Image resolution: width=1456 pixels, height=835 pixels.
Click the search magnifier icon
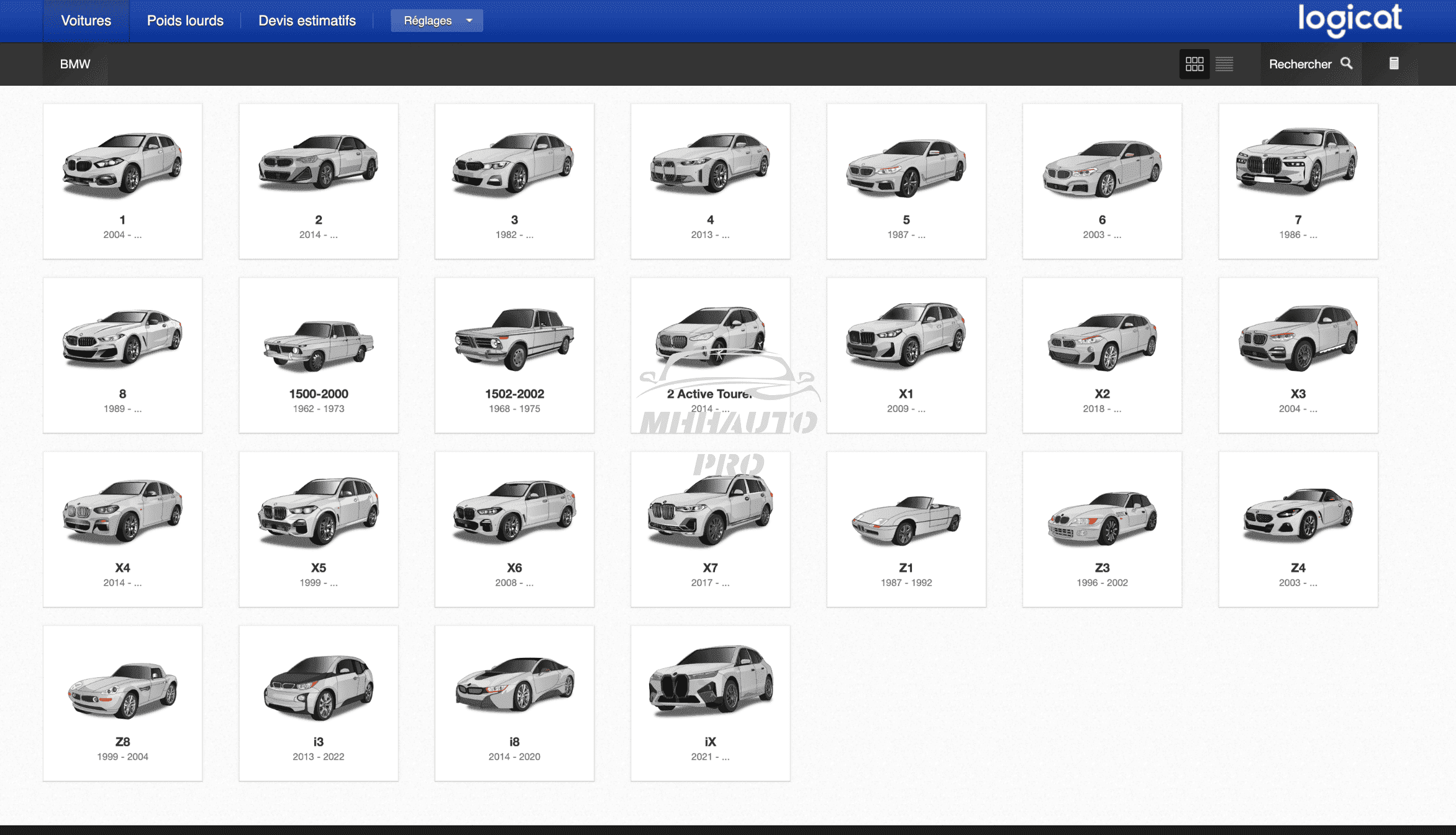point(1346,63)
